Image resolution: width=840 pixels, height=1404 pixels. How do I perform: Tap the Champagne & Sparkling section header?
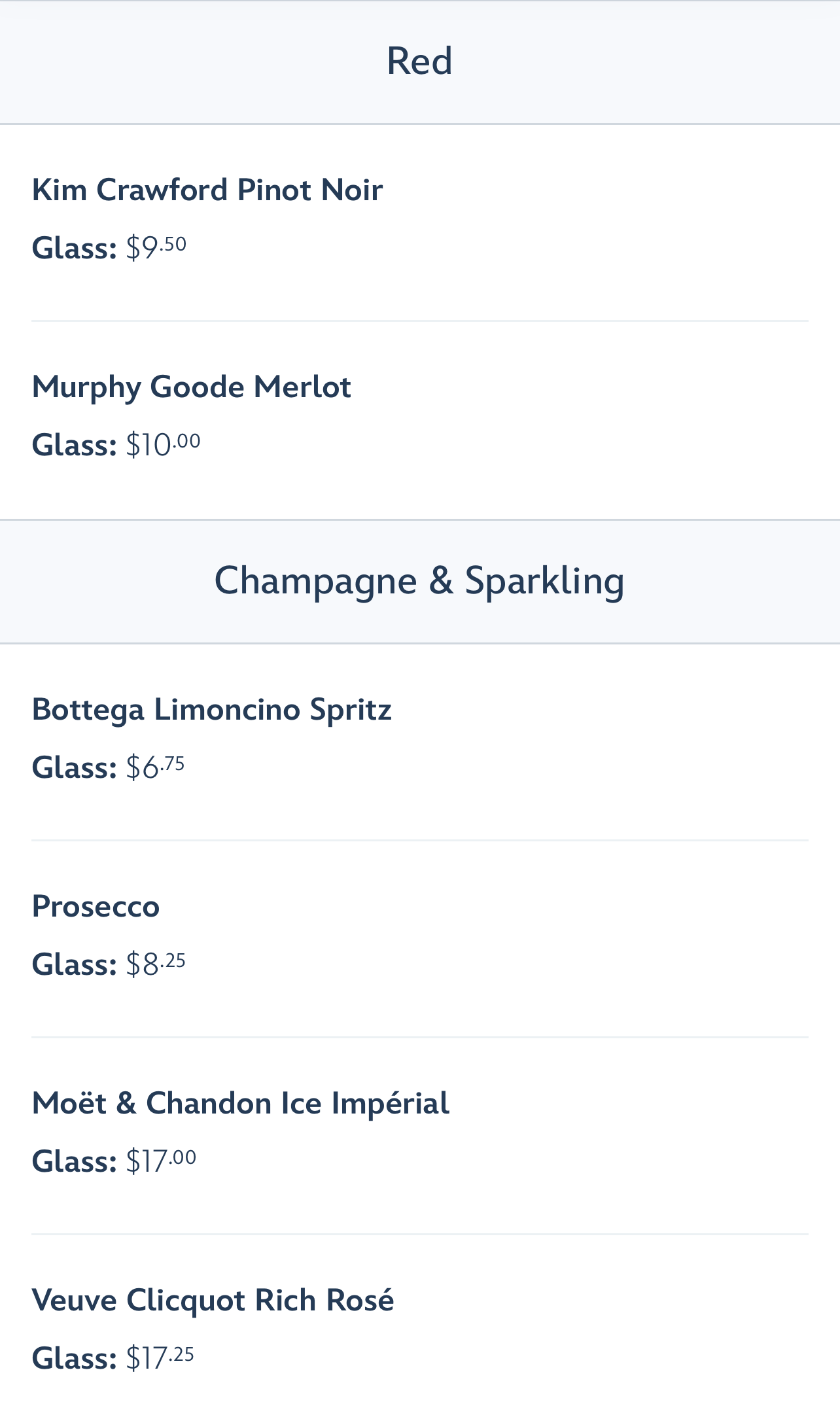pyautogui.click(x=419, y=581)
